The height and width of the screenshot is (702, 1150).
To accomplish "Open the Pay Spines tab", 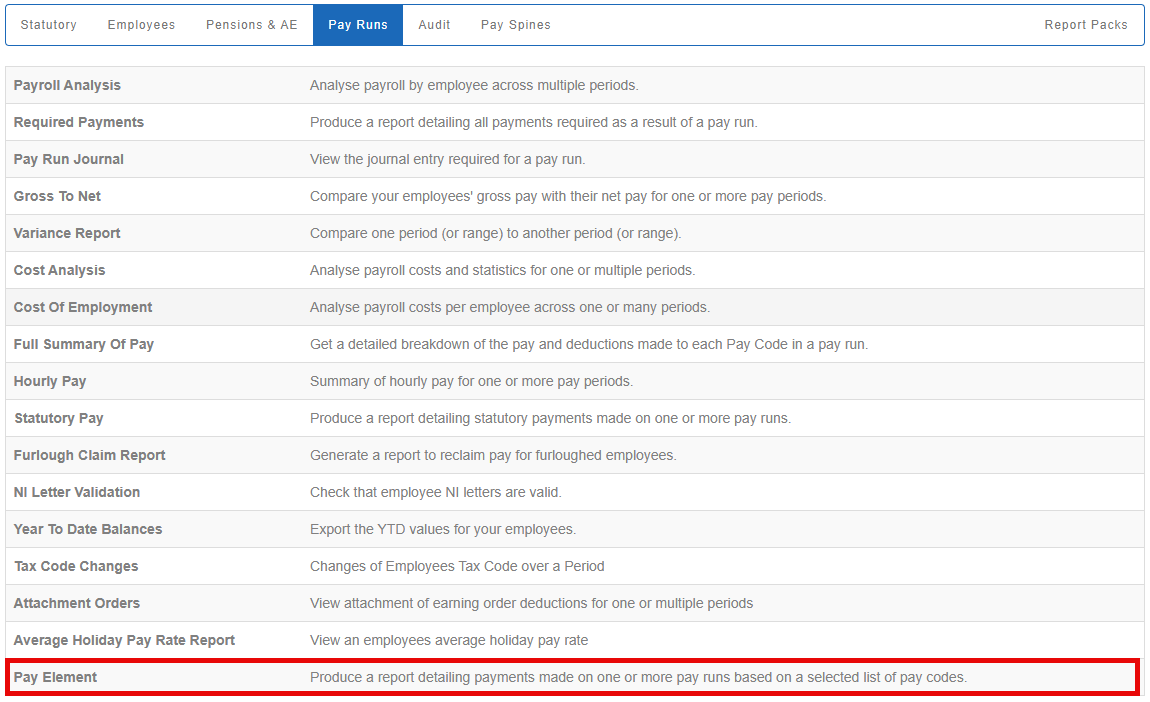I will [x=515, y=25].
